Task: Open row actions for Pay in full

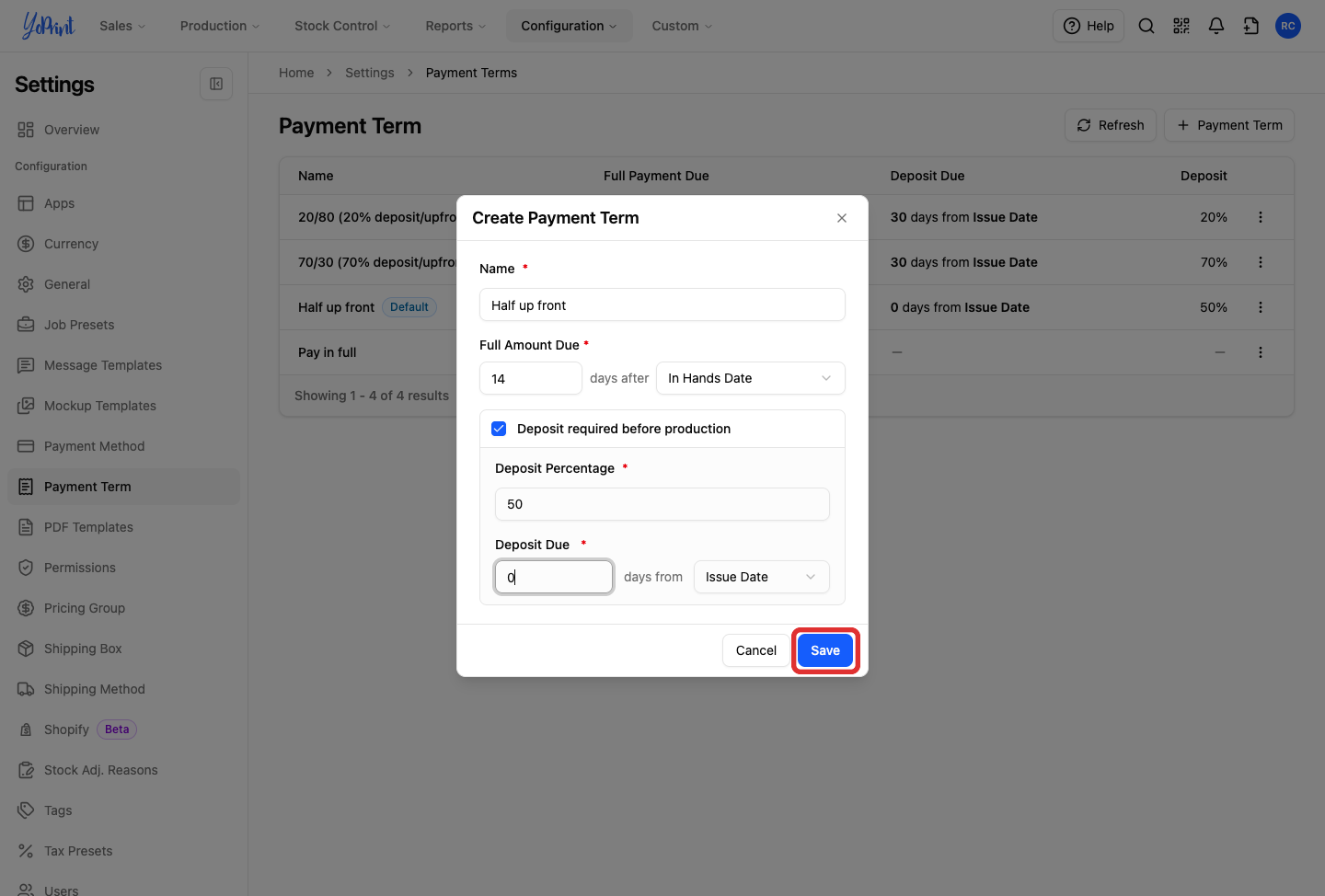Action: pyautogui.click(x=1261, y=352)
